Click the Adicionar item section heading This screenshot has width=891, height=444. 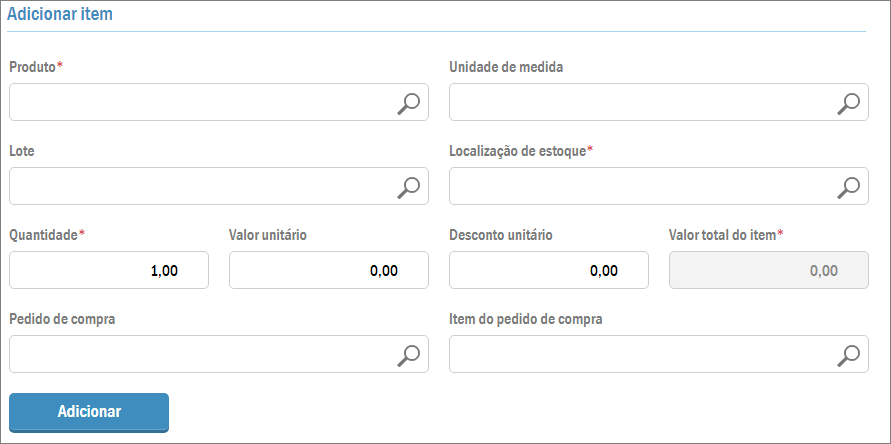[x=60, y=15]
